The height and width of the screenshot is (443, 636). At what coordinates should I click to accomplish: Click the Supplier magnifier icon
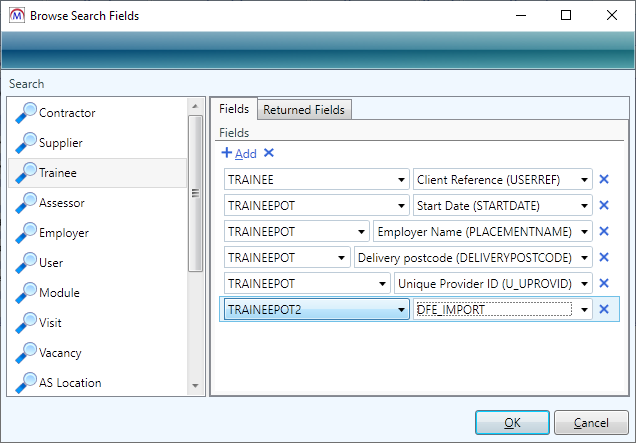point(24,142)
